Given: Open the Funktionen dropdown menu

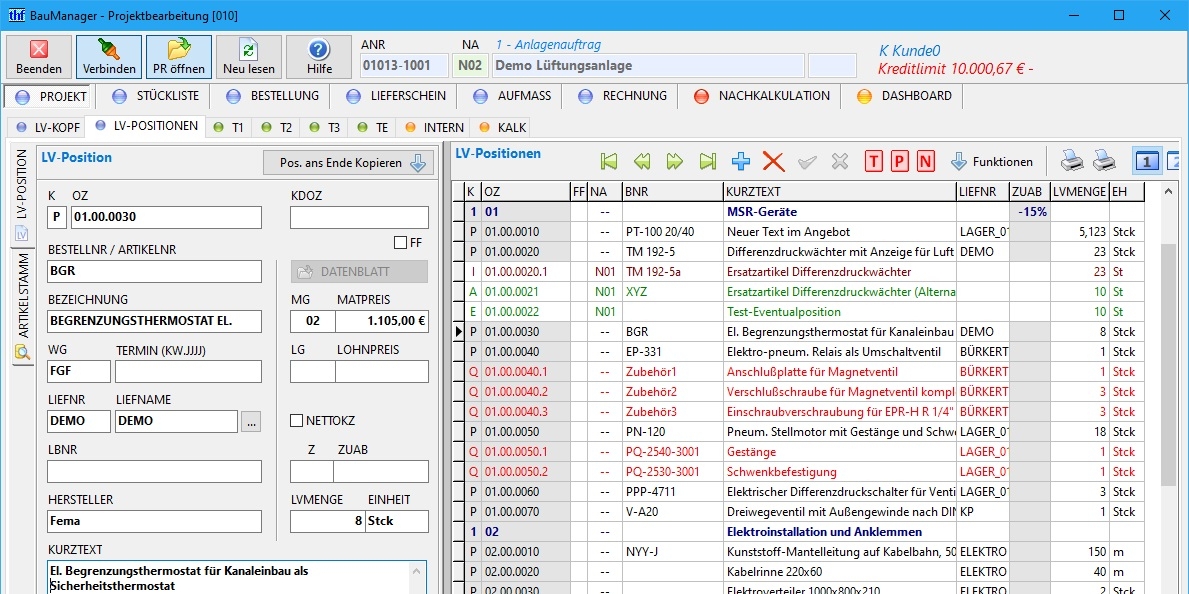Looking at the screenshot, I should pyautogui.click(x=991, y=161).
